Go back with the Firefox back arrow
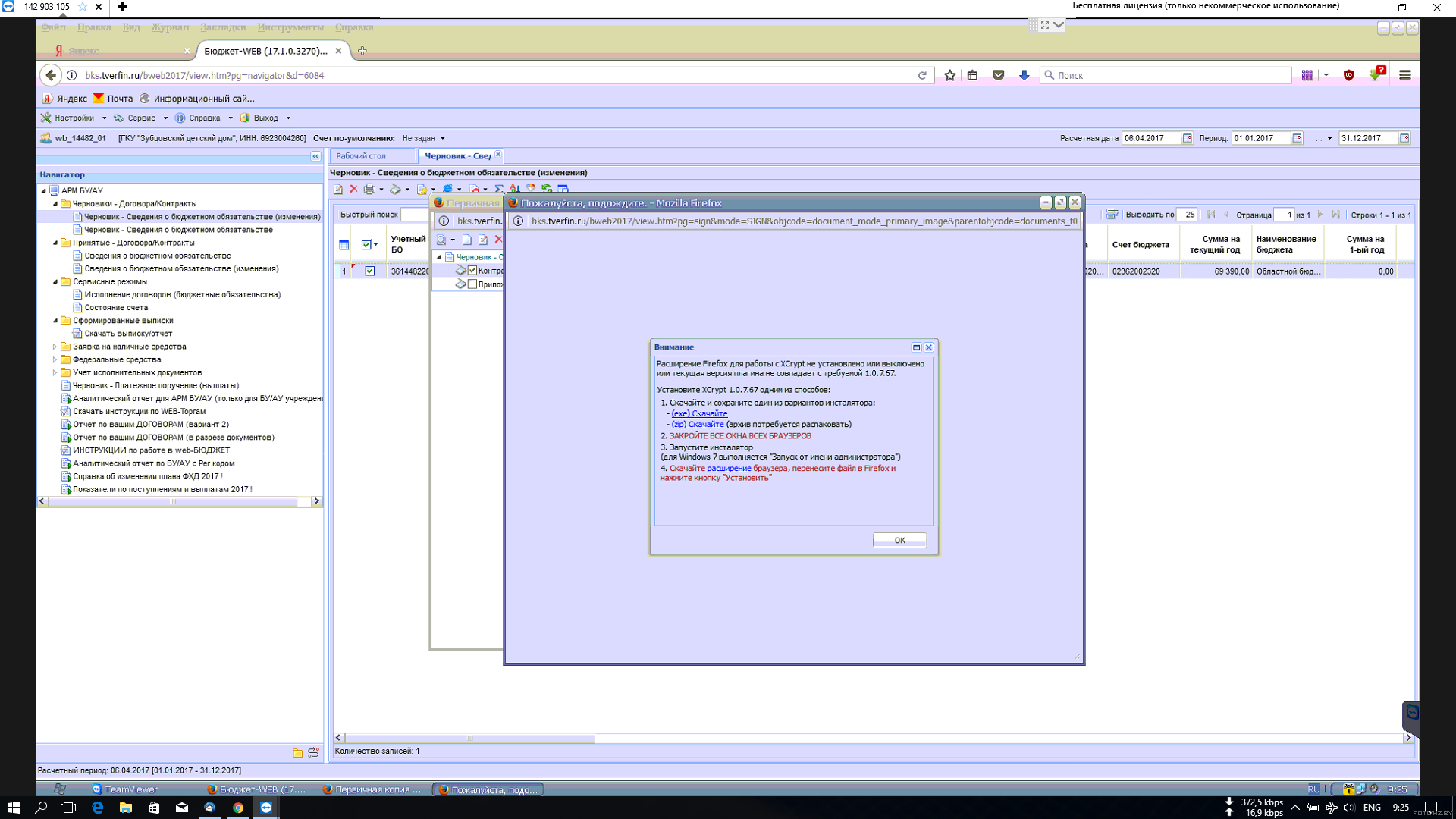1456x819 pixels. coord(50,75)
